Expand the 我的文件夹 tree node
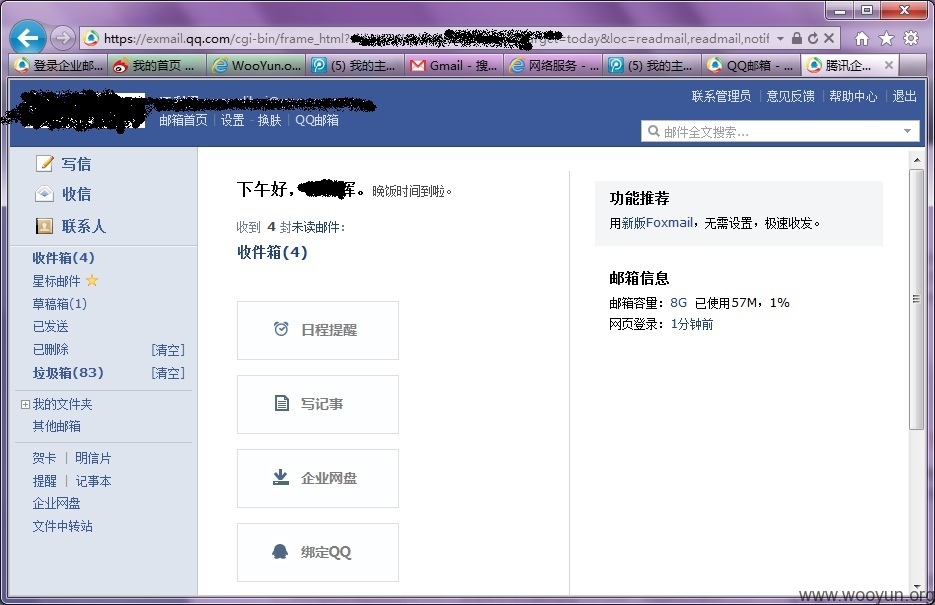This screenshot has width=935, height=605. coord(25,404)
